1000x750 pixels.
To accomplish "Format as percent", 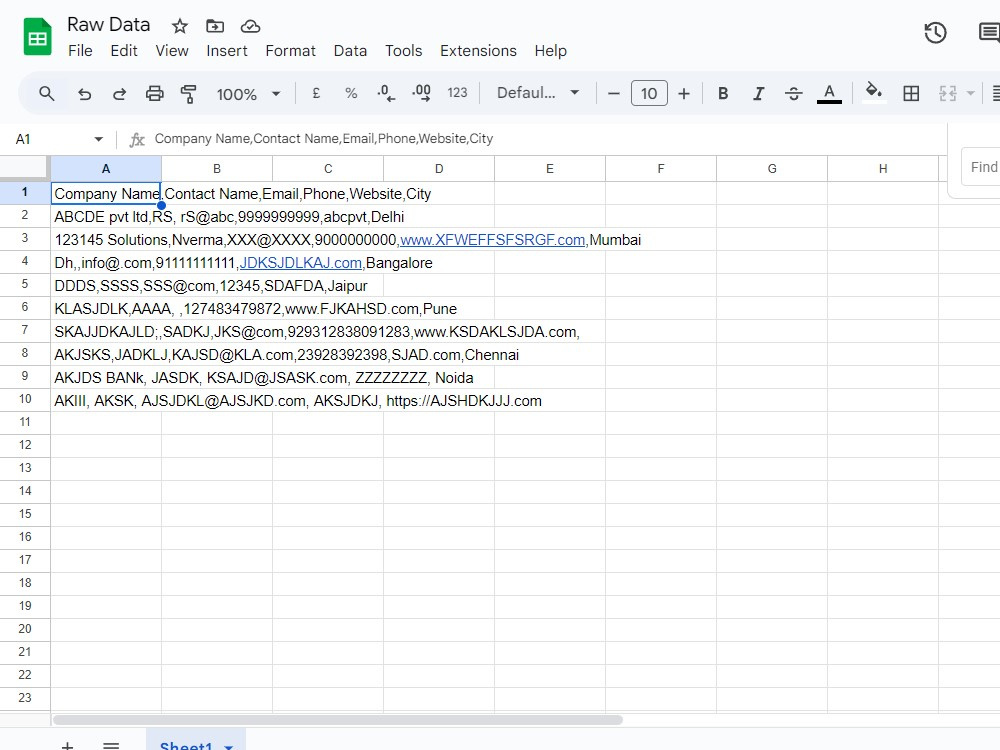I will point(351,93).
